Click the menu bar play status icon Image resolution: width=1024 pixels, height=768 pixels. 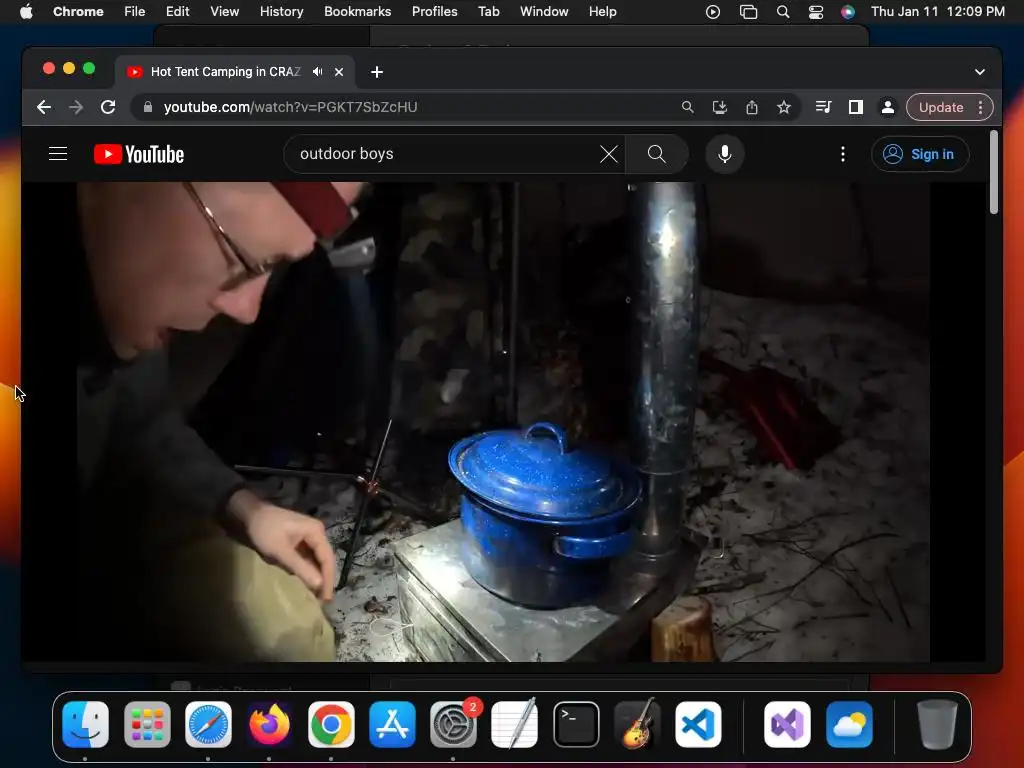click(712, 12)
